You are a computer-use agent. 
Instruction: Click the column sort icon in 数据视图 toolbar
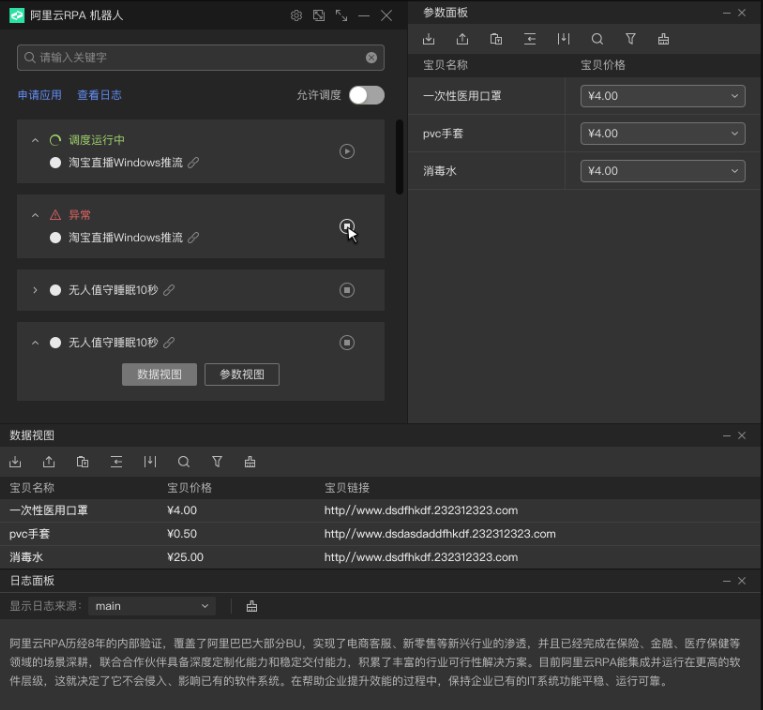[x=150, y=461]
